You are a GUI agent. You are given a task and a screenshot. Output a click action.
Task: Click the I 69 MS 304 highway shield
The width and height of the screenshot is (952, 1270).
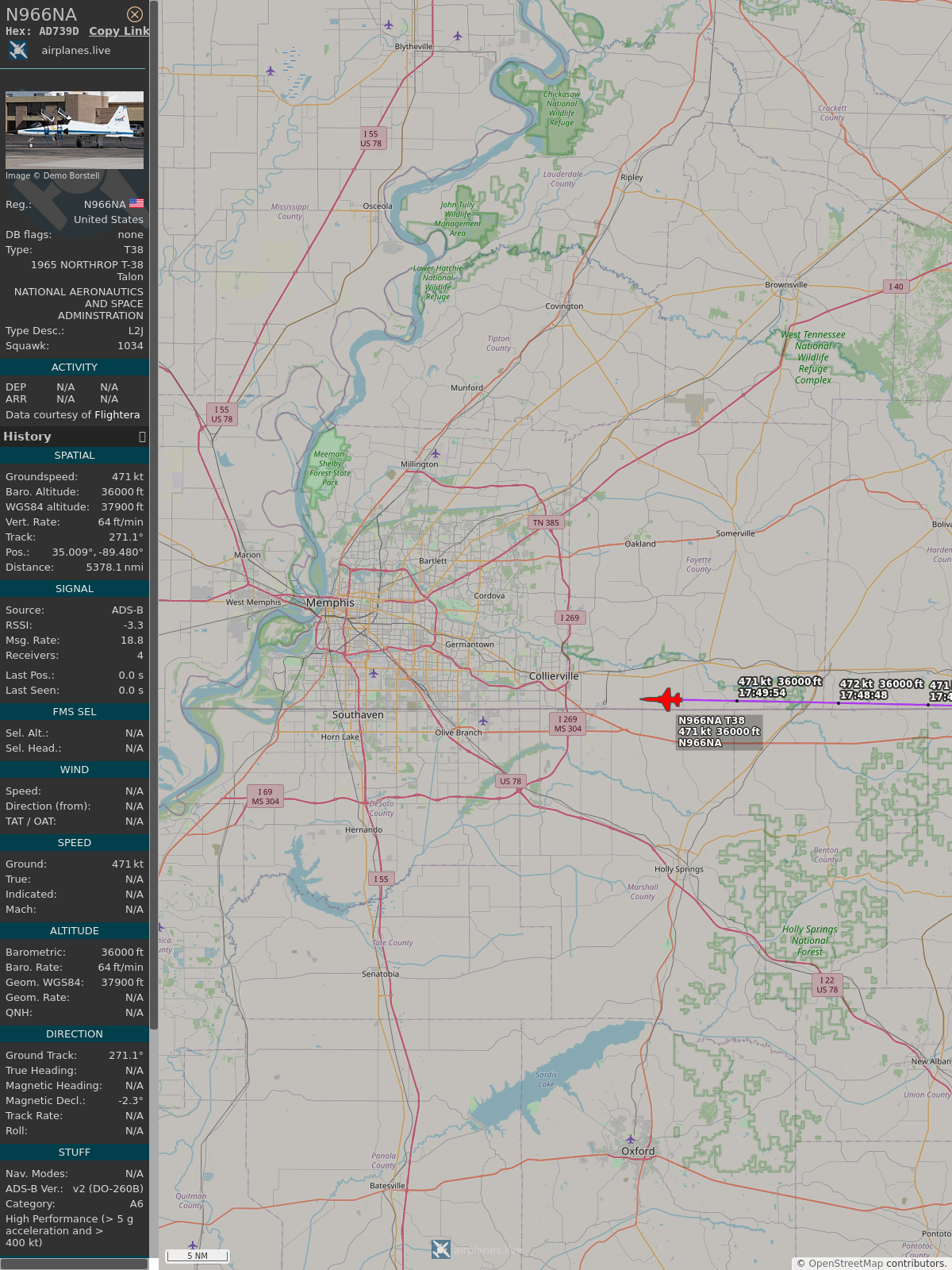click(266, 796)
